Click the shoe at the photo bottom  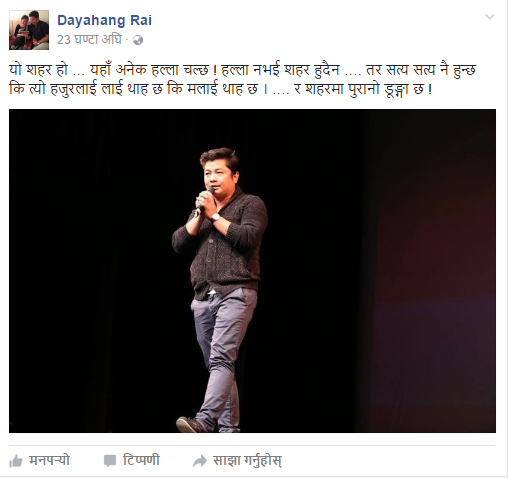point(191,424)
